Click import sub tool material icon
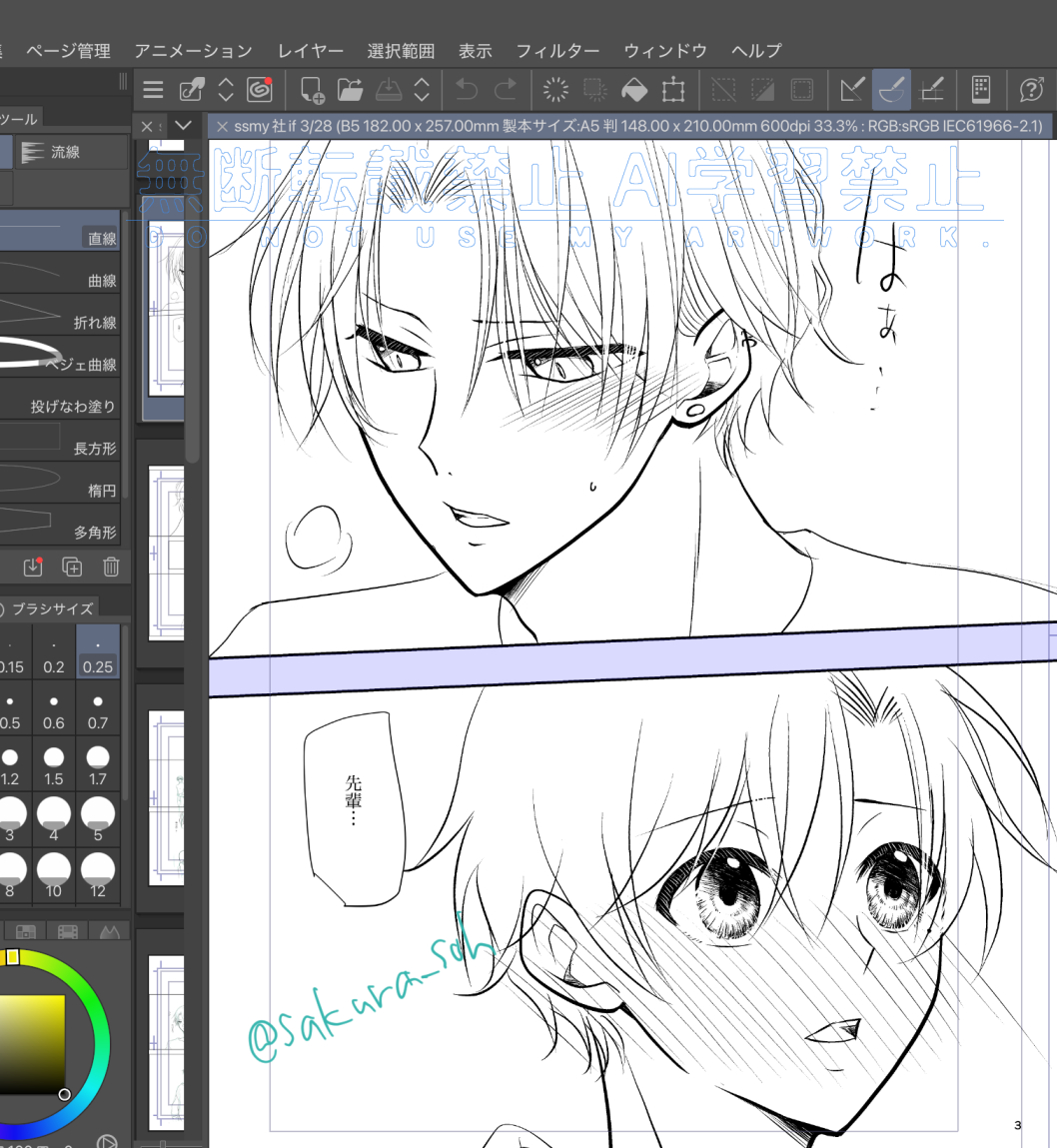Image resolution: width=1057 pixels, height=1148 pixels. point(33,566)
